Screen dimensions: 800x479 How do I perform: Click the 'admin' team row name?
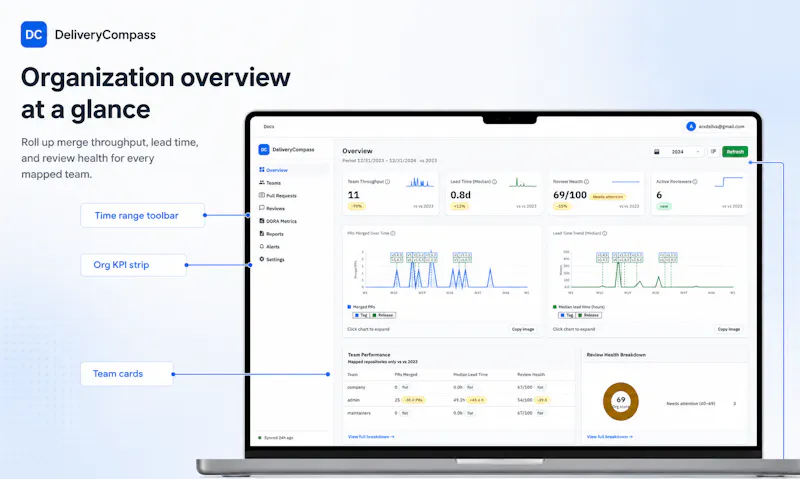[x=354, y=400]
